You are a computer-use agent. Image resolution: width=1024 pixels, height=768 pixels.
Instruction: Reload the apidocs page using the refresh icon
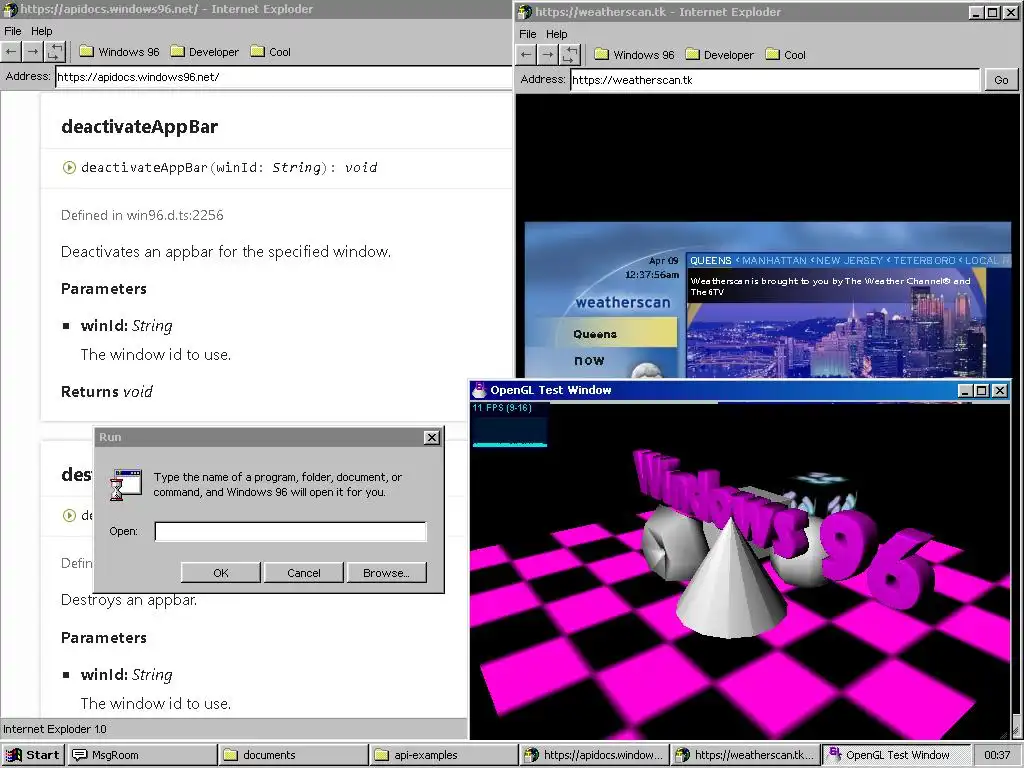pyautogui.click(x=55, y=52)
